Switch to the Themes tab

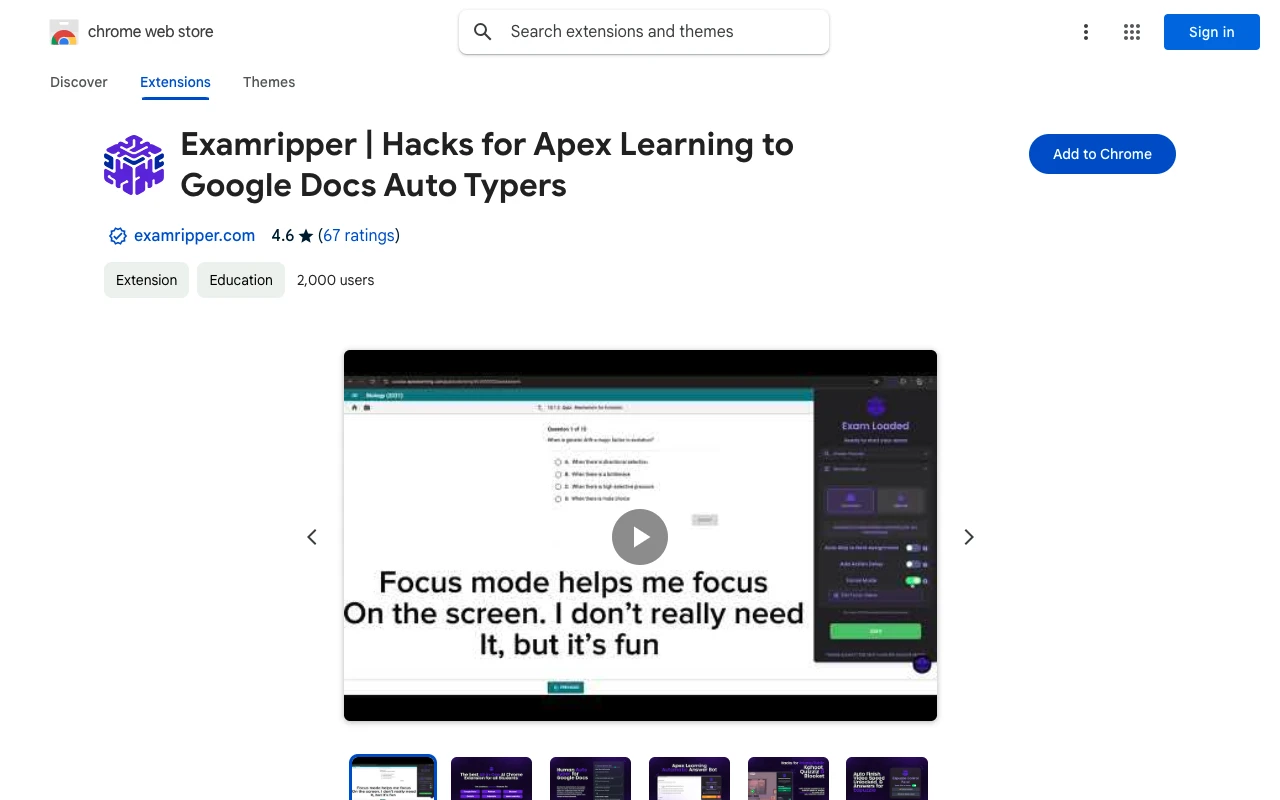[269, 82]
